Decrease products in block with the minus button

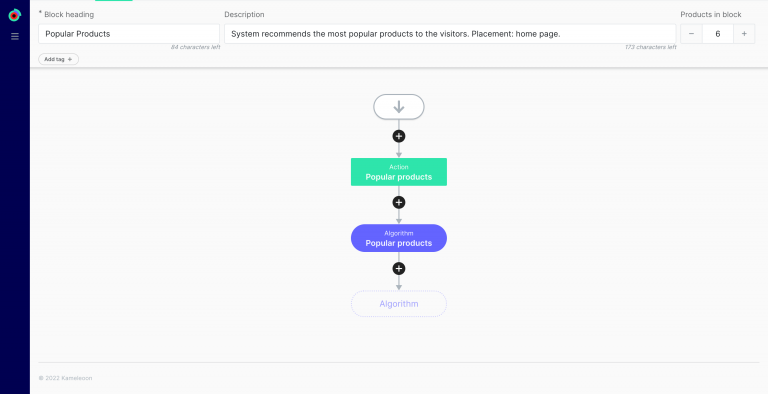coord(691,34)
